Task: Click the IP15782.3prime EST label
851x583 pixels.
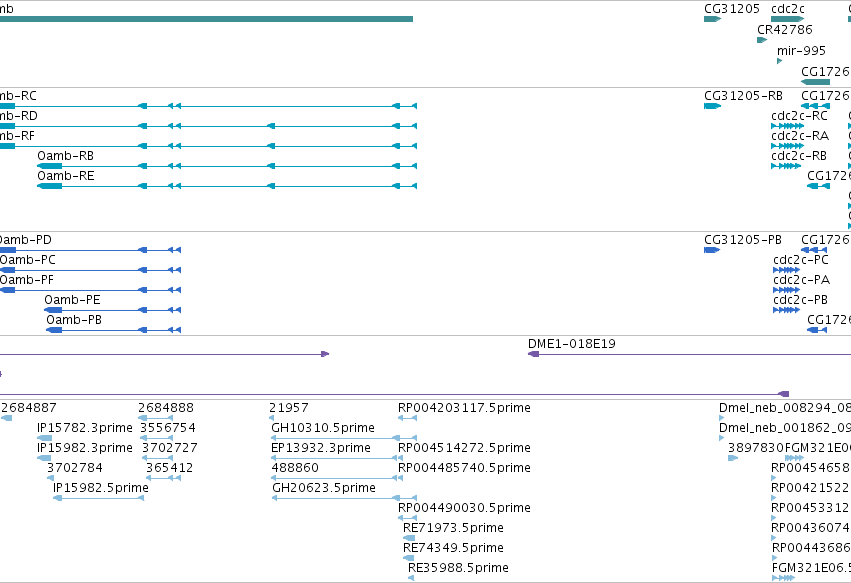Action: tap(85, 428)
